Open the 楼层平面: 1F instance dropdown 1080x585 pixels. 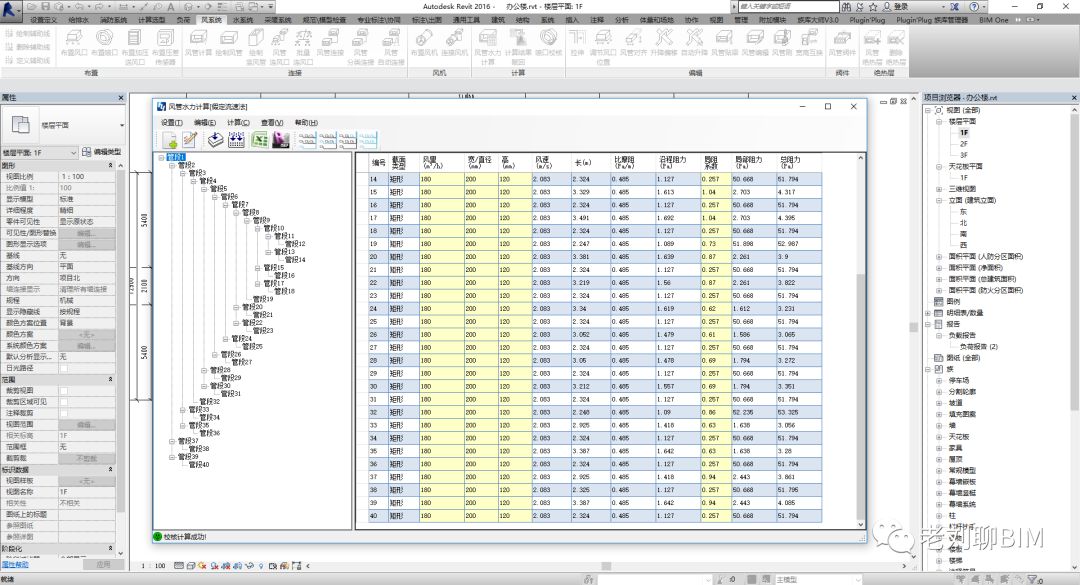coord(39,152)
